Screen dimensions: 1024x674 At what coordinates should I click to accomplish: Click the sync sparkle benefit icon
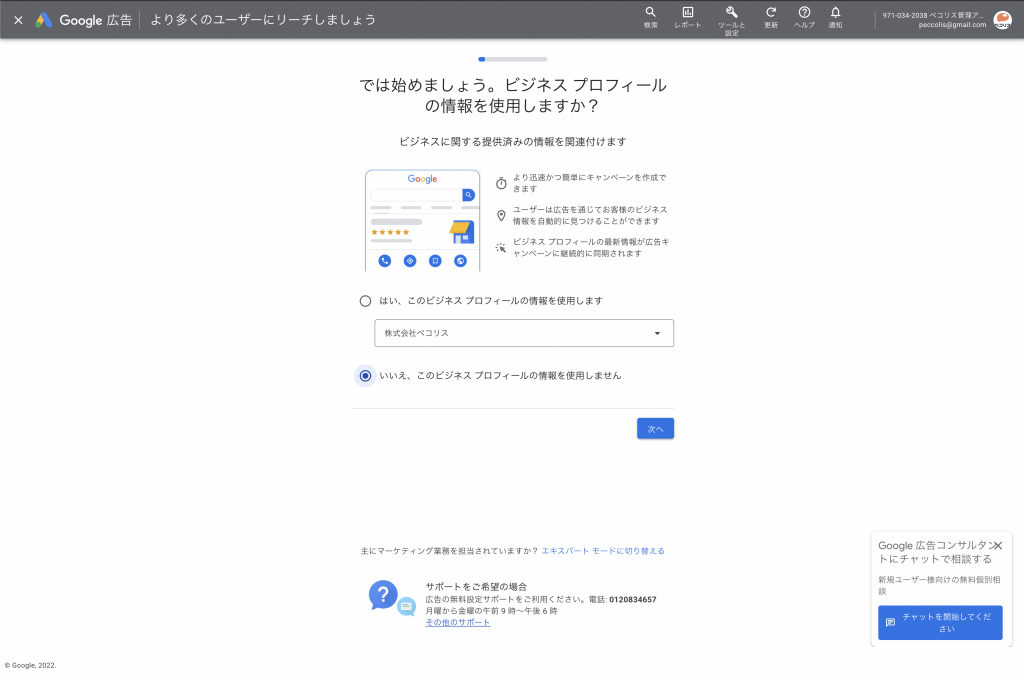(x=501, y=248)
